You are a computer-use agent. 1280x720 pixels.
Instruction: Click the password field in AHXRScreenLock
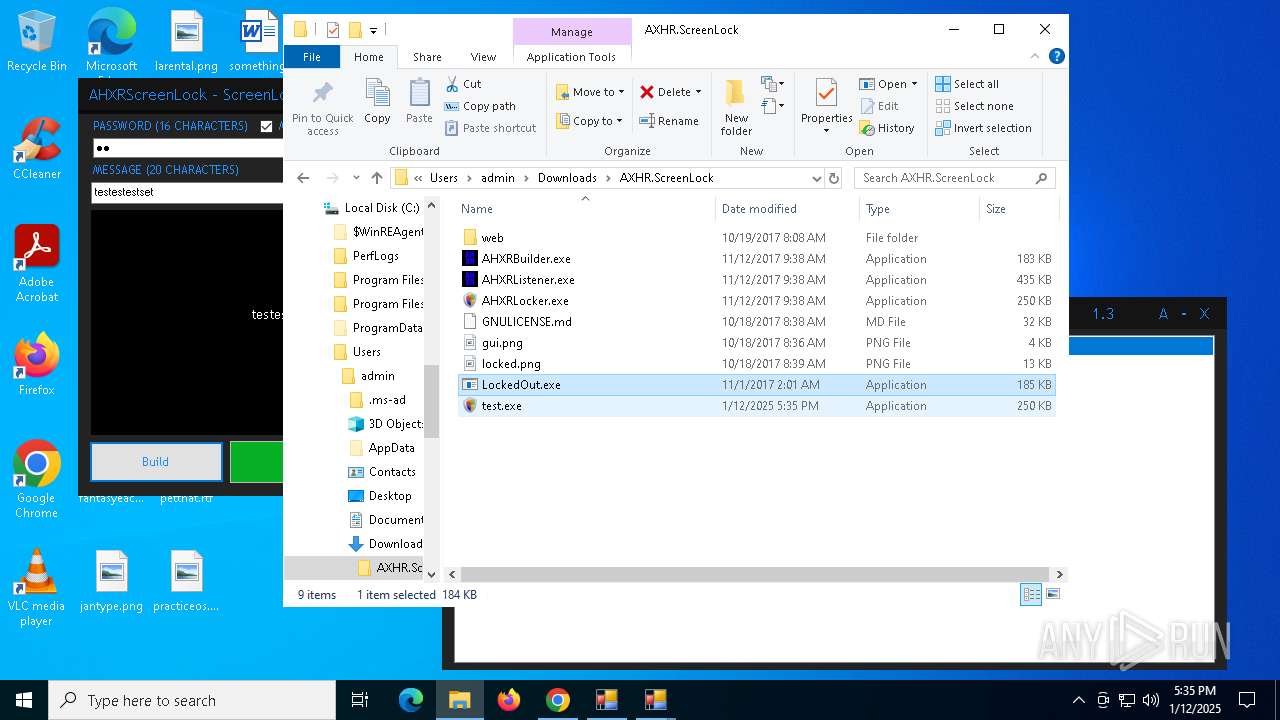pos(187,148)
